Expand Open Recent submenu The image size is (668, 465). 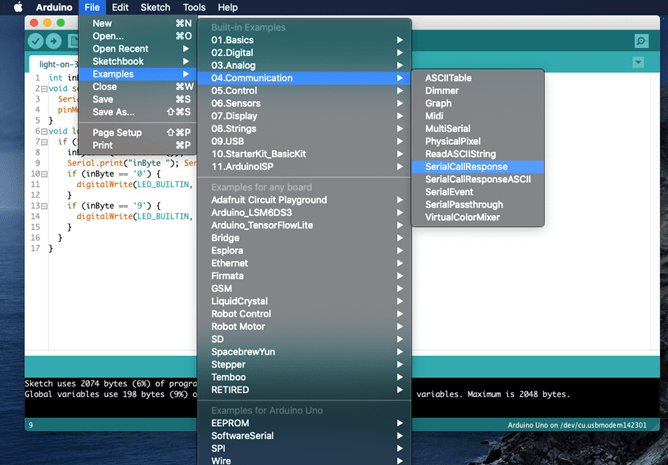[138, 49]
